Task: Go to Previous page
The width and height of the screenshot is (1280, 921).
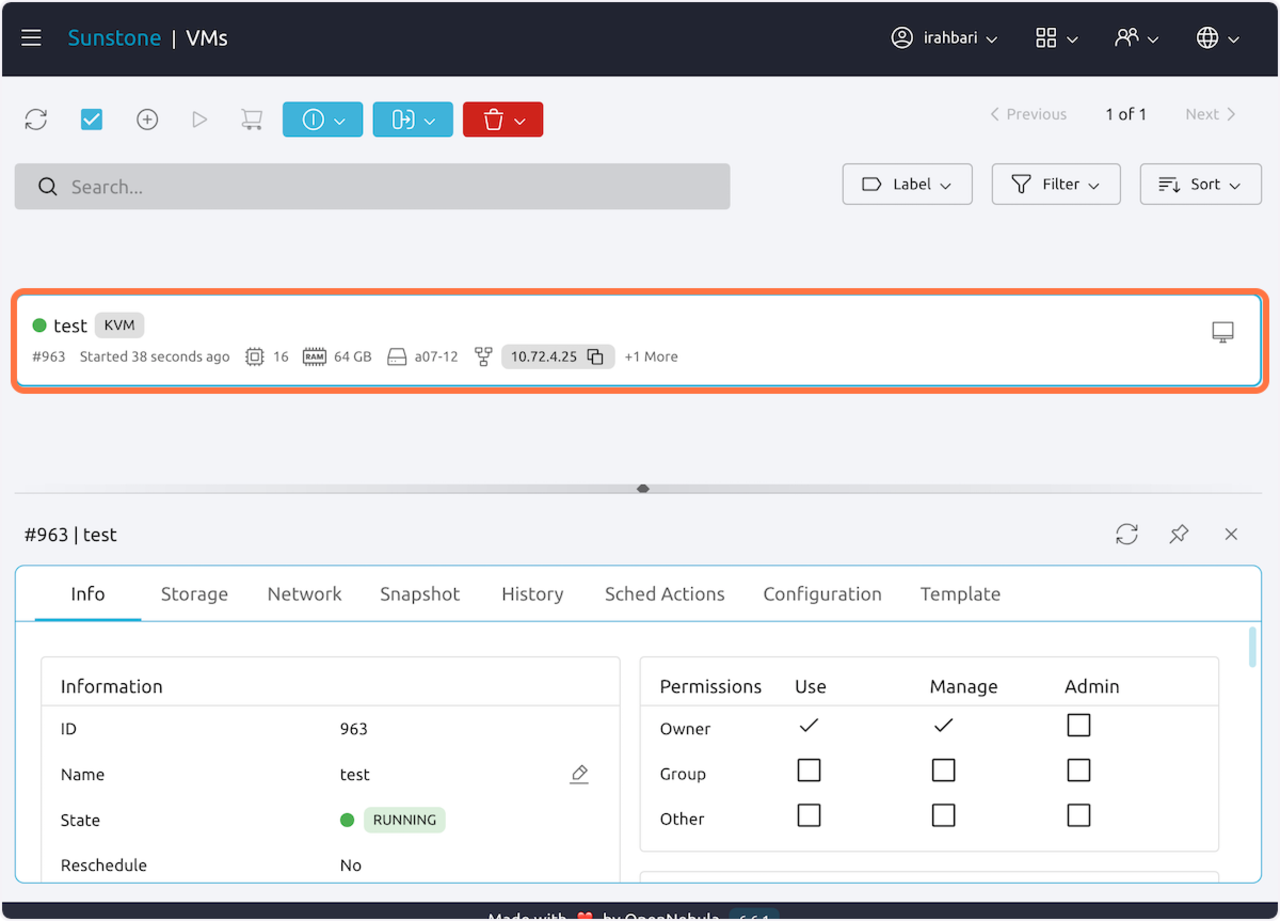Action: point(1028,114)
